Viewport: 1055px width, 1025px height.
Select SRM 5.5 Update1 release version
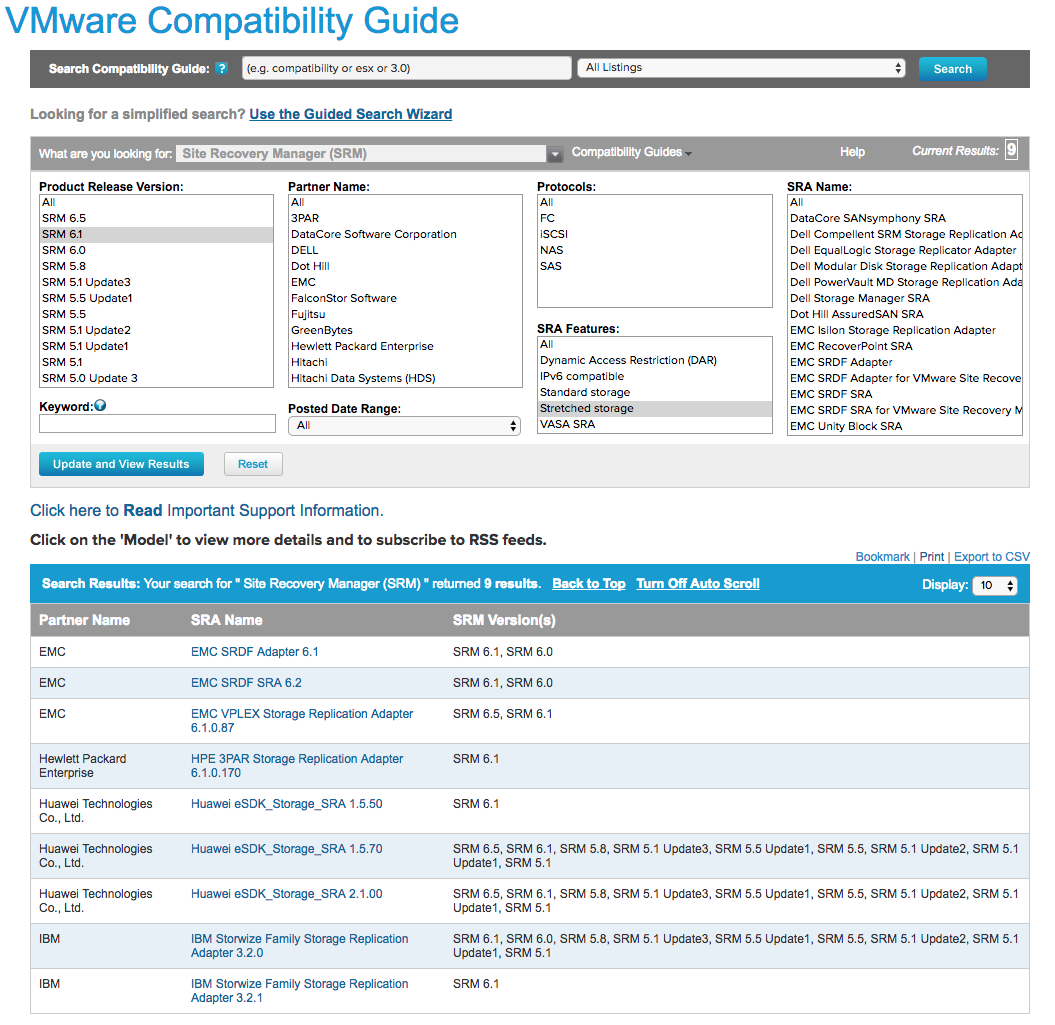(x=156, y=298)
